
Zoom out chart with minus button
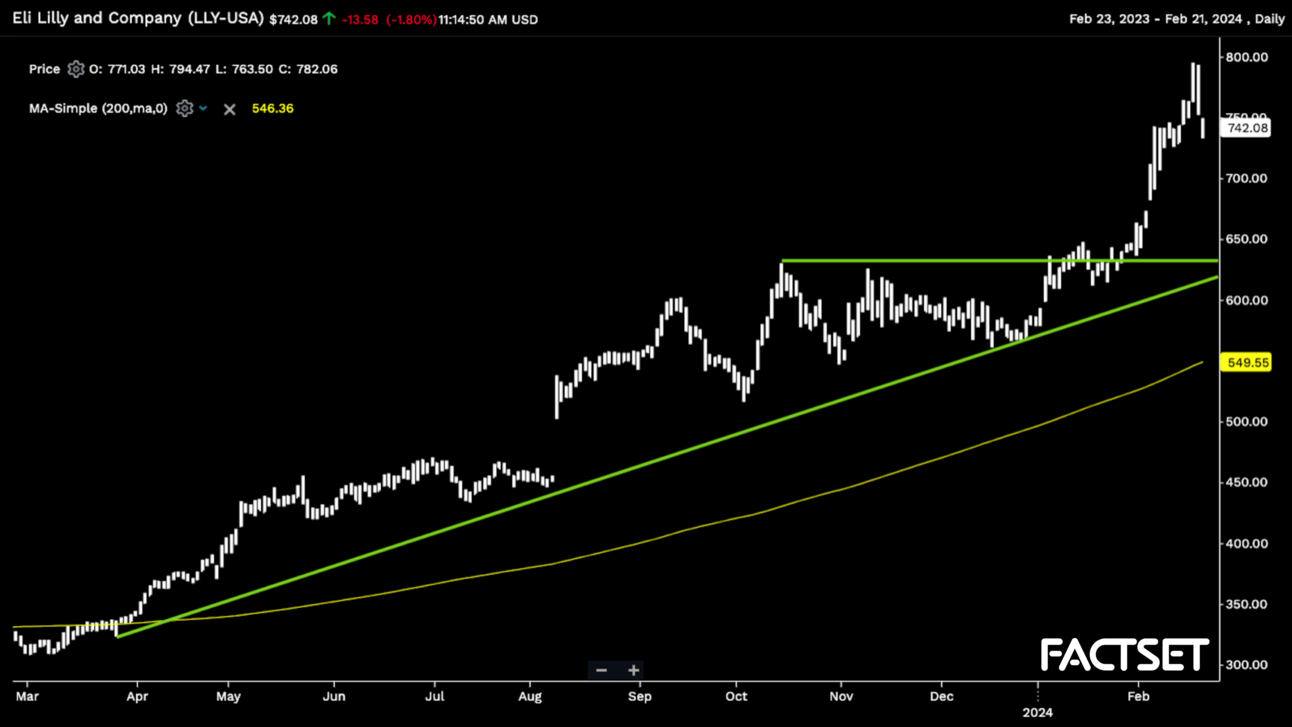coord(601,670)
